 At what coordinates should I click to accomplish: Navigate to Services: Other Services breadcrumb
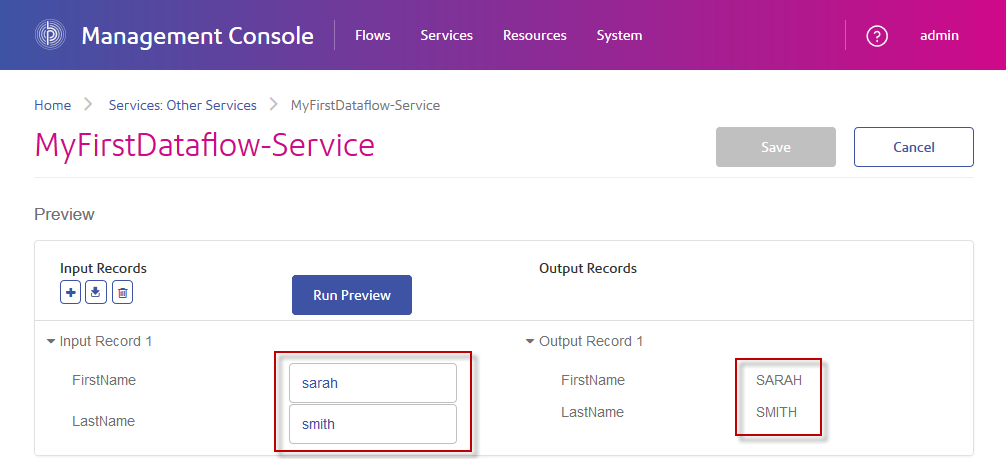point(182,105)
